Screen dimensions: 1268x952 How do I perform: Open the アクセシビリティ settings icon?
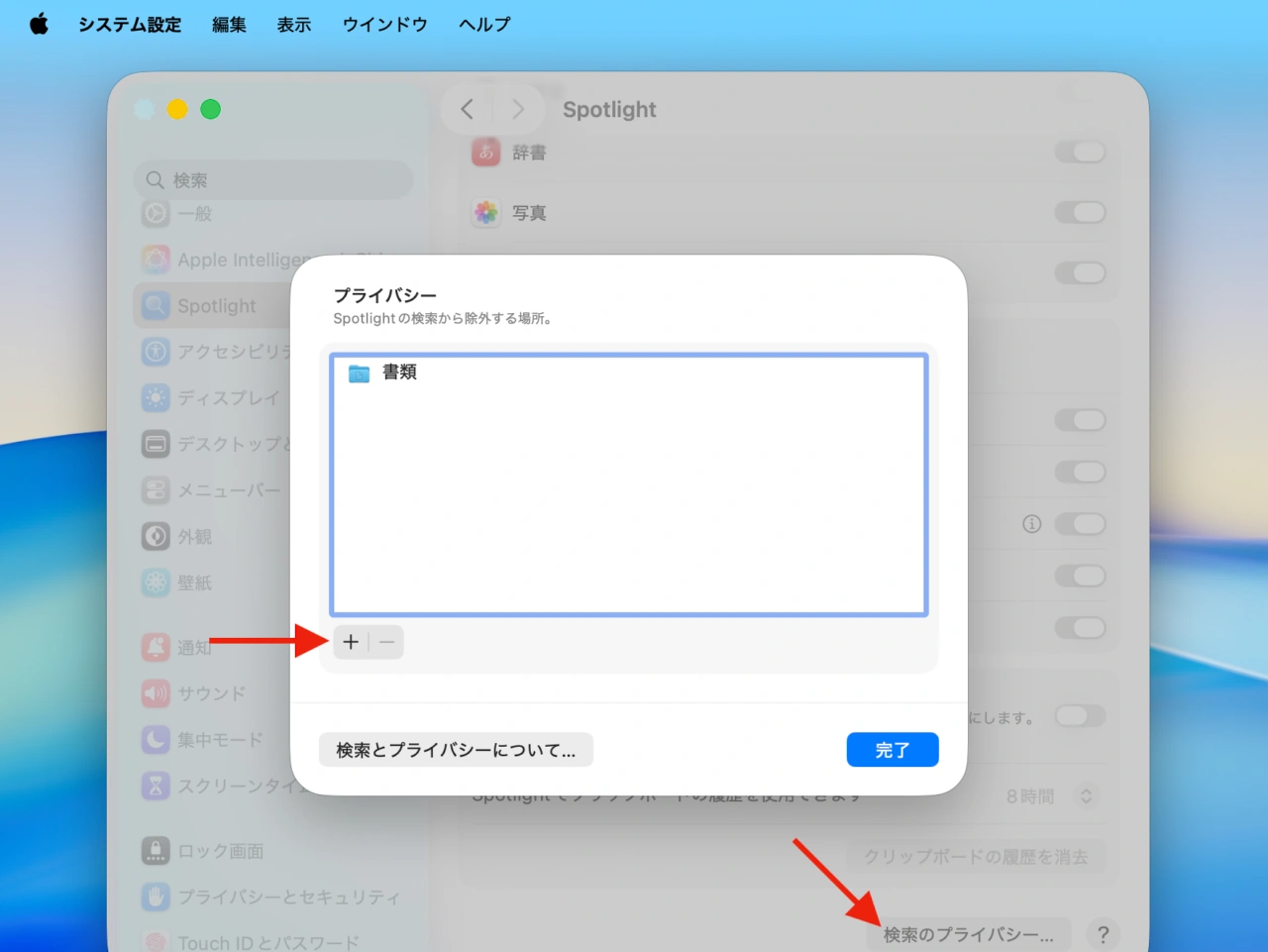(156, 351)
